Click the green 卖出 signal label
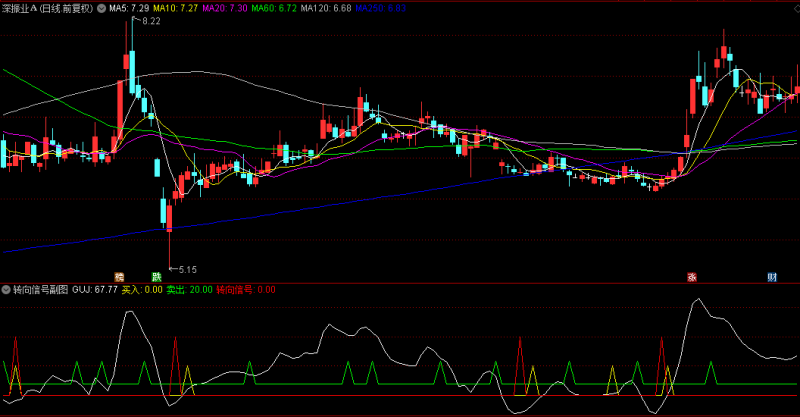This screenshot has height=417, width=800. click(x=190, y=290)
